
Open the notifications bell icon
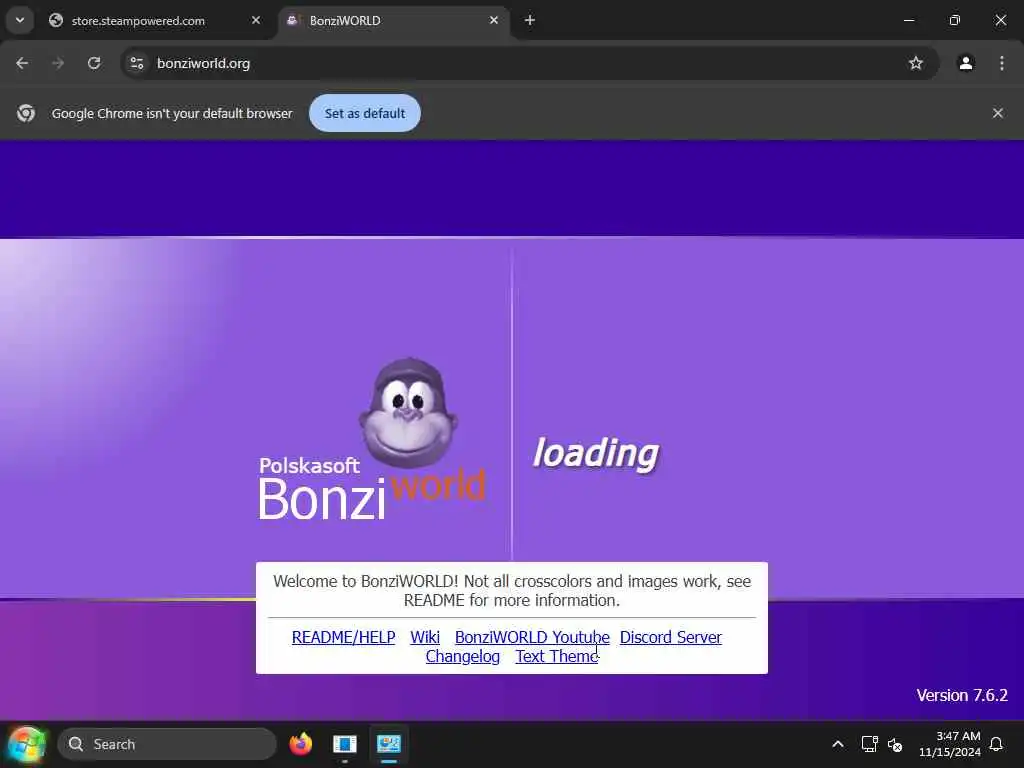point(997,744)
